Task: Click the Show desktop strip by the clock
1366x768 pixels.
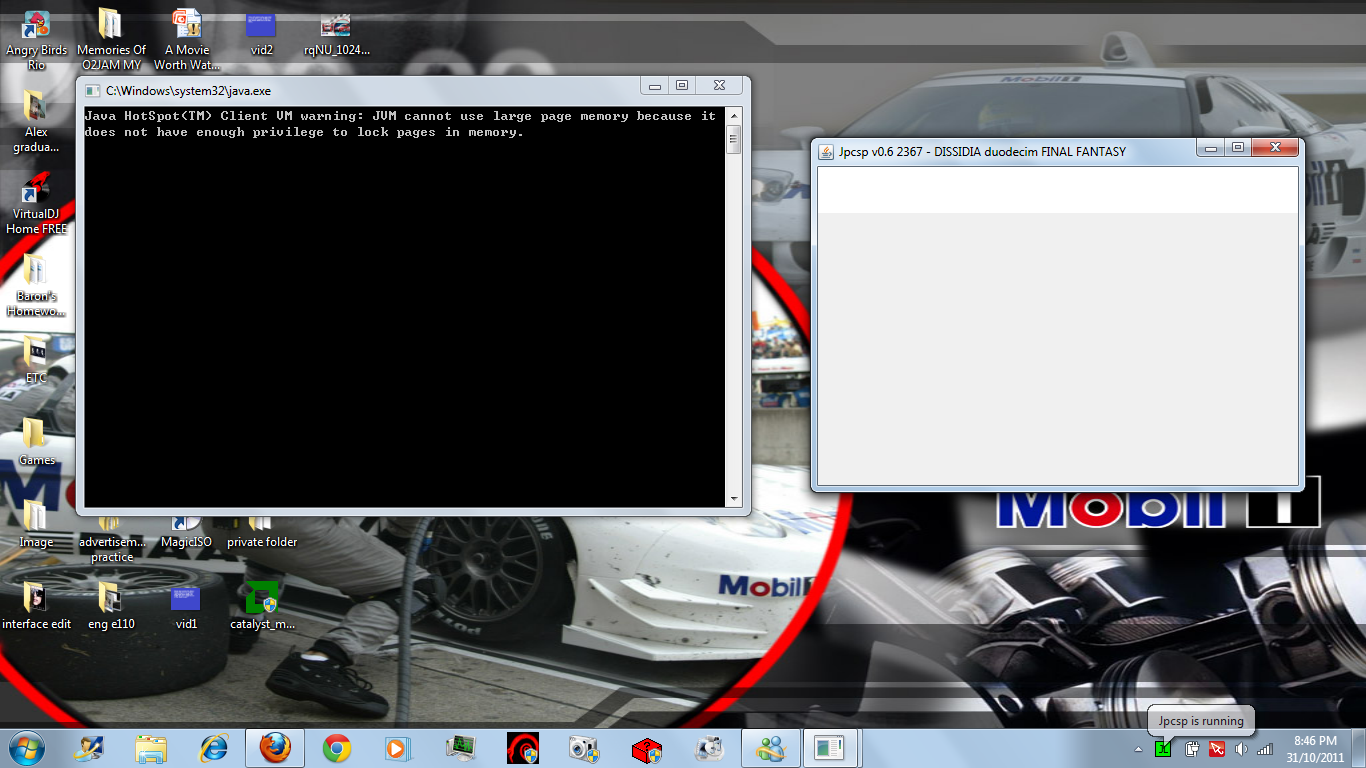Action: [x=1358, y=748]
